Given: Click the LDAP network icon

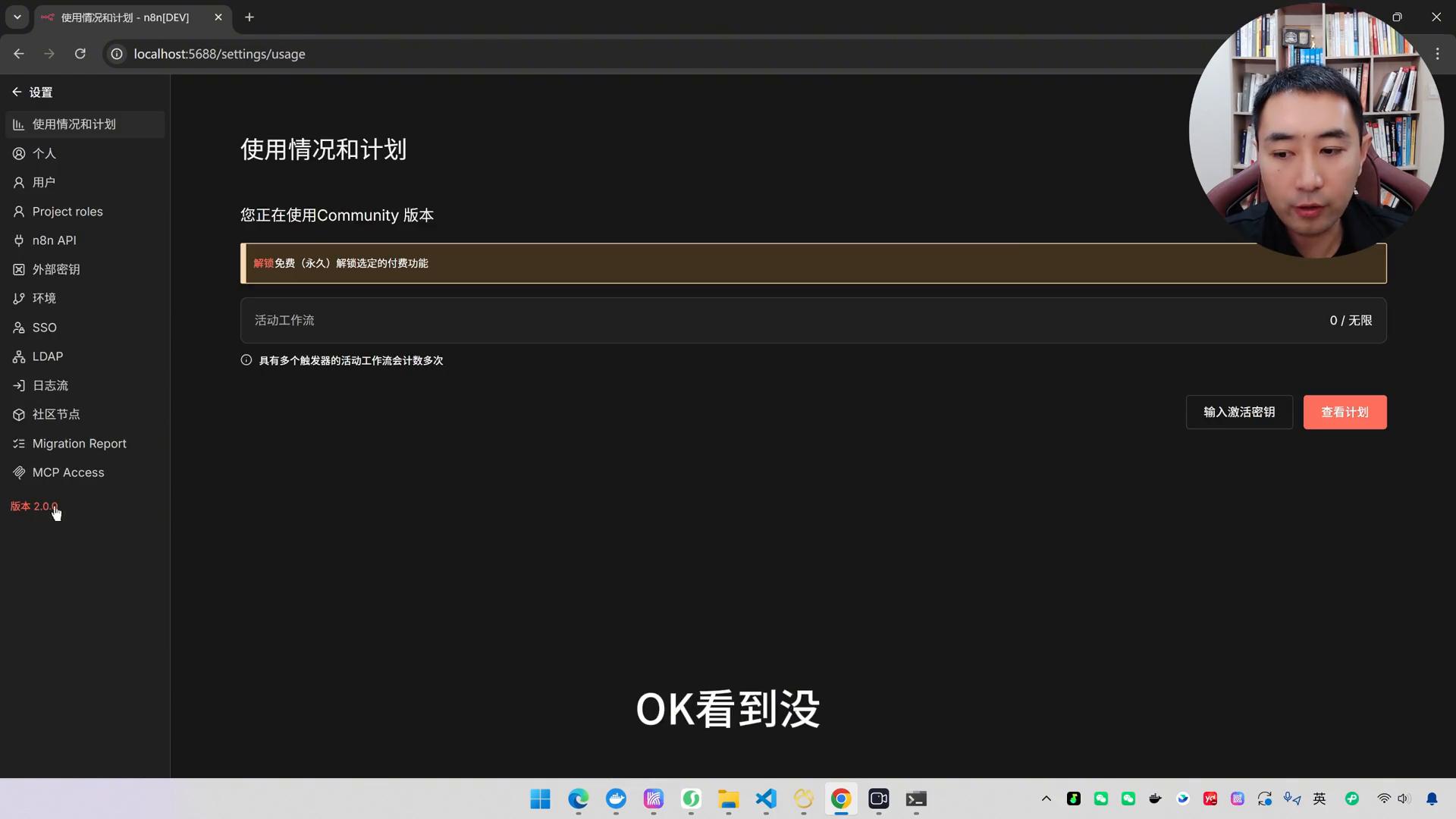Looking at the screenshot, I should [x=19, y=357].
